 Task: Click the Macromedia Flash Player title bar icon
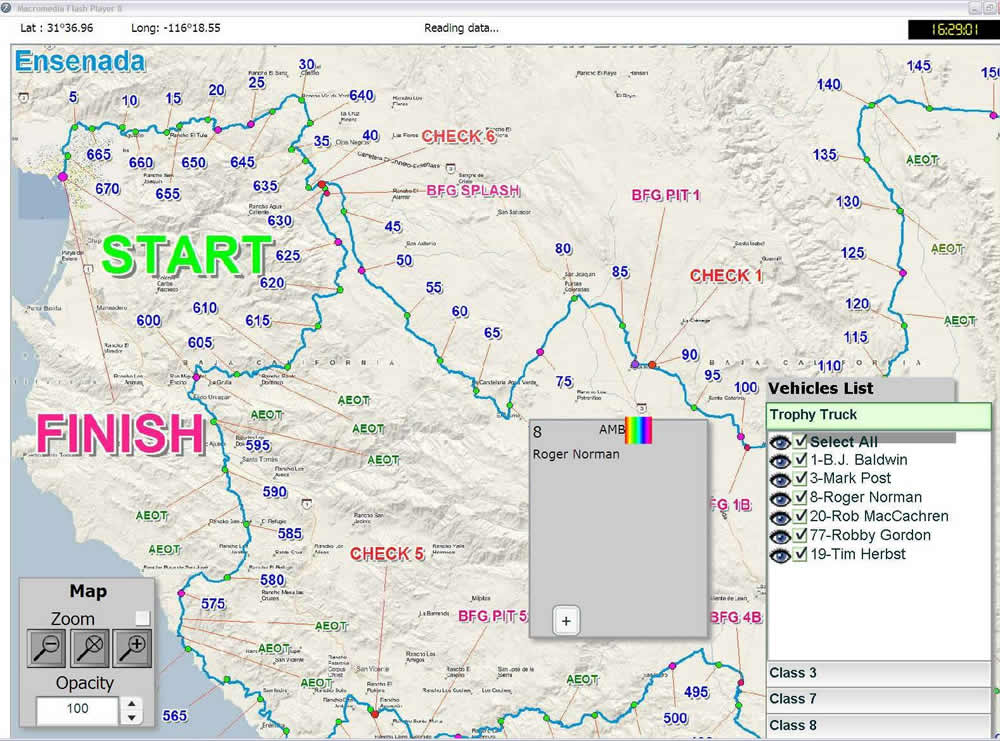(6, 8)
